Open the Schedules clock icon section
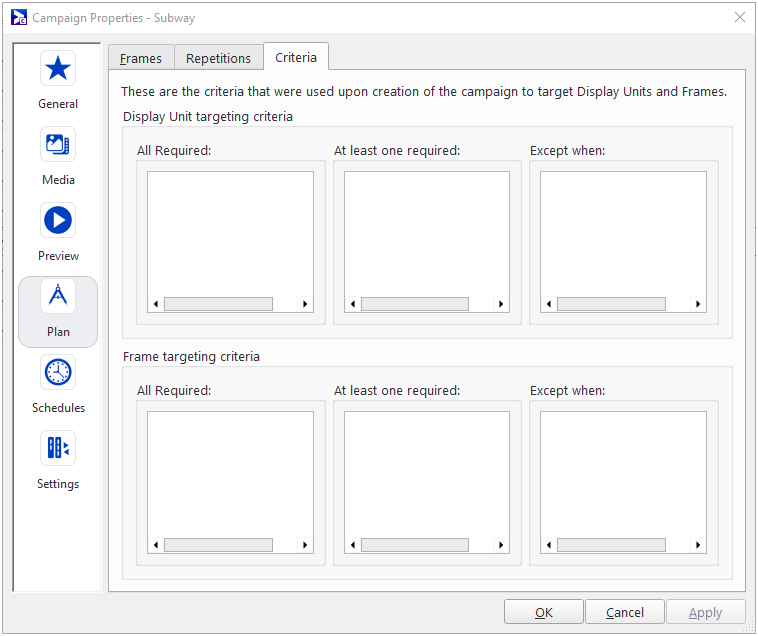 (x=58, y=373)
